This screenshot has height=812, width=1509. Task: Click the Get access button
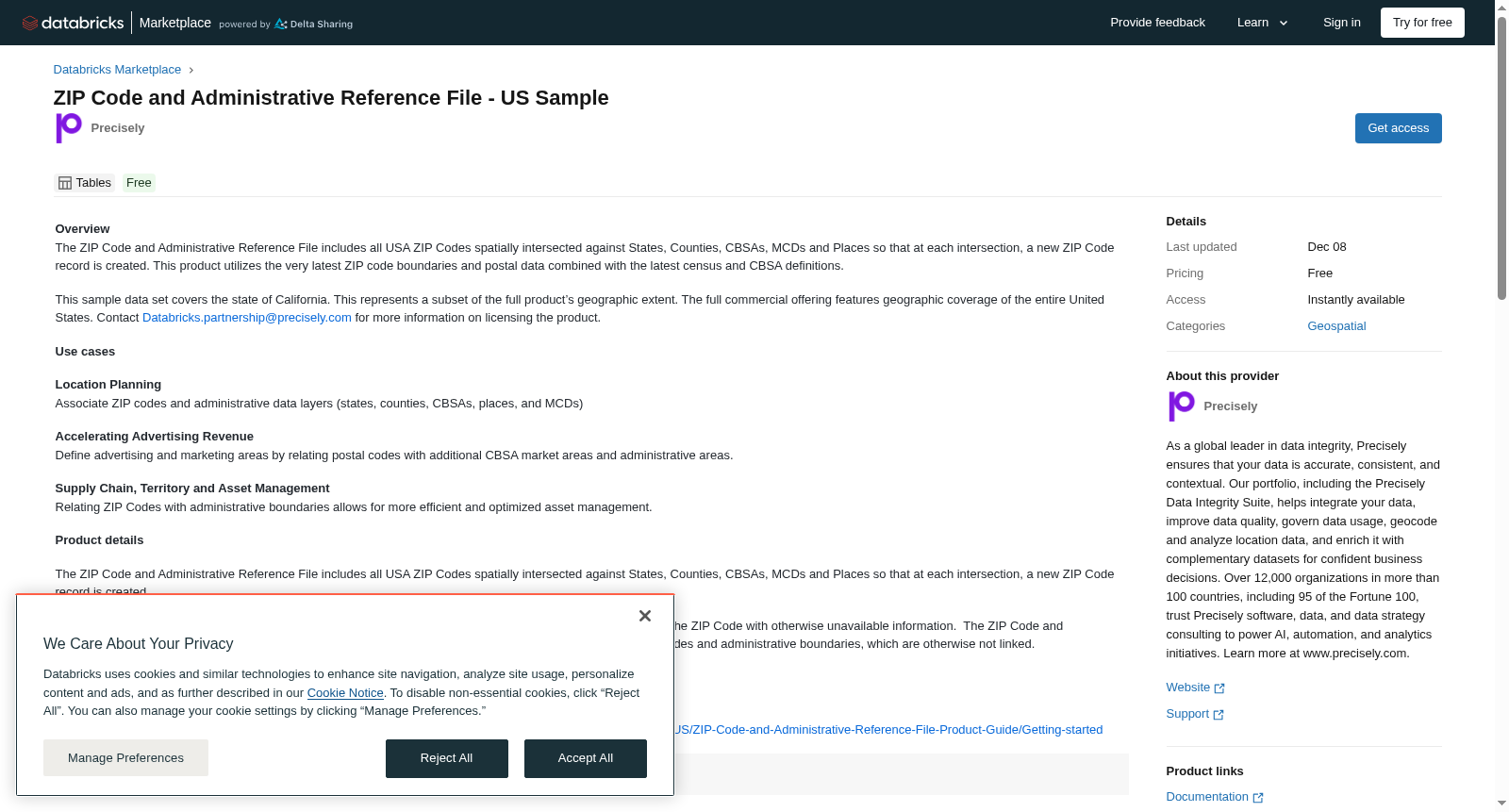1398,128
